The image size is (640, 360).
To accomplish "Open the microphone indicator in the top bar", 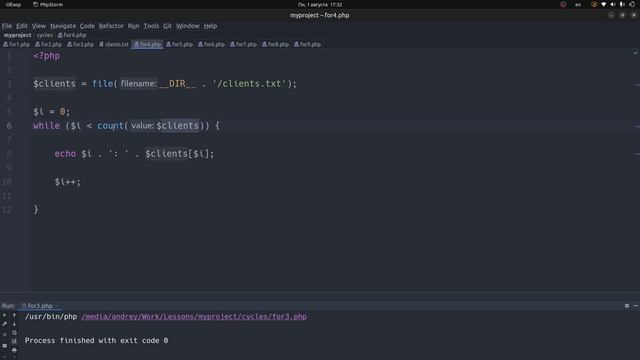I will (x=622, y=4).
